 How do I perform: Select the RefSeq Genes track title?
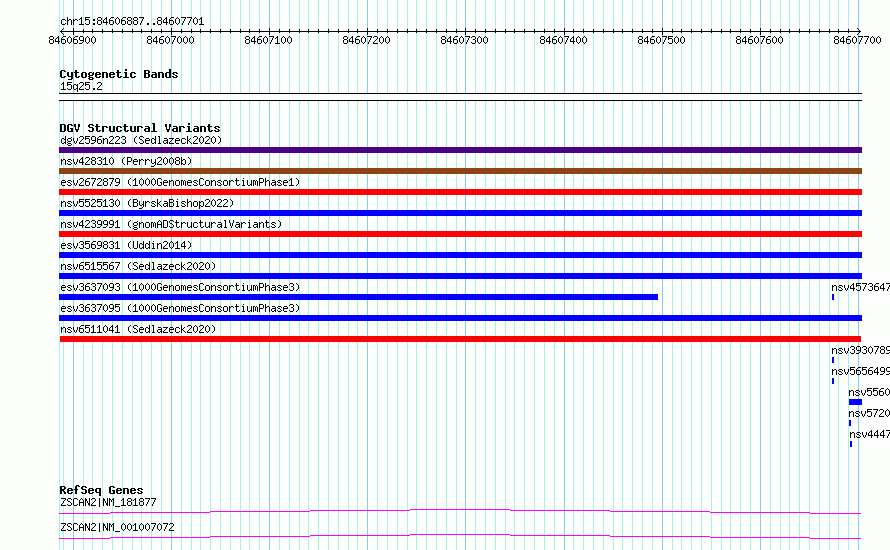[x=102, y=490]
